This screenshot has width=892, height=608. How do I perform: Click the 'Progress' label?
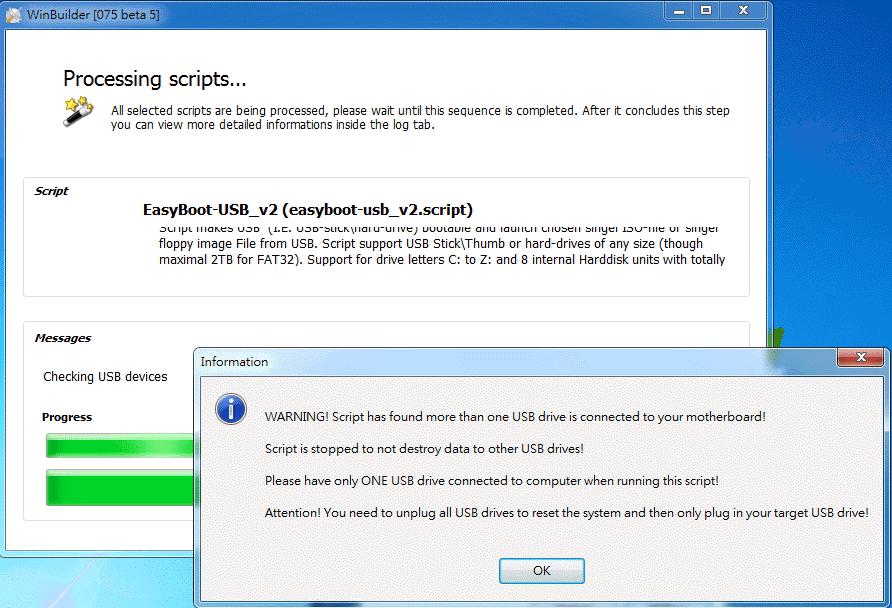click(67, 417)
